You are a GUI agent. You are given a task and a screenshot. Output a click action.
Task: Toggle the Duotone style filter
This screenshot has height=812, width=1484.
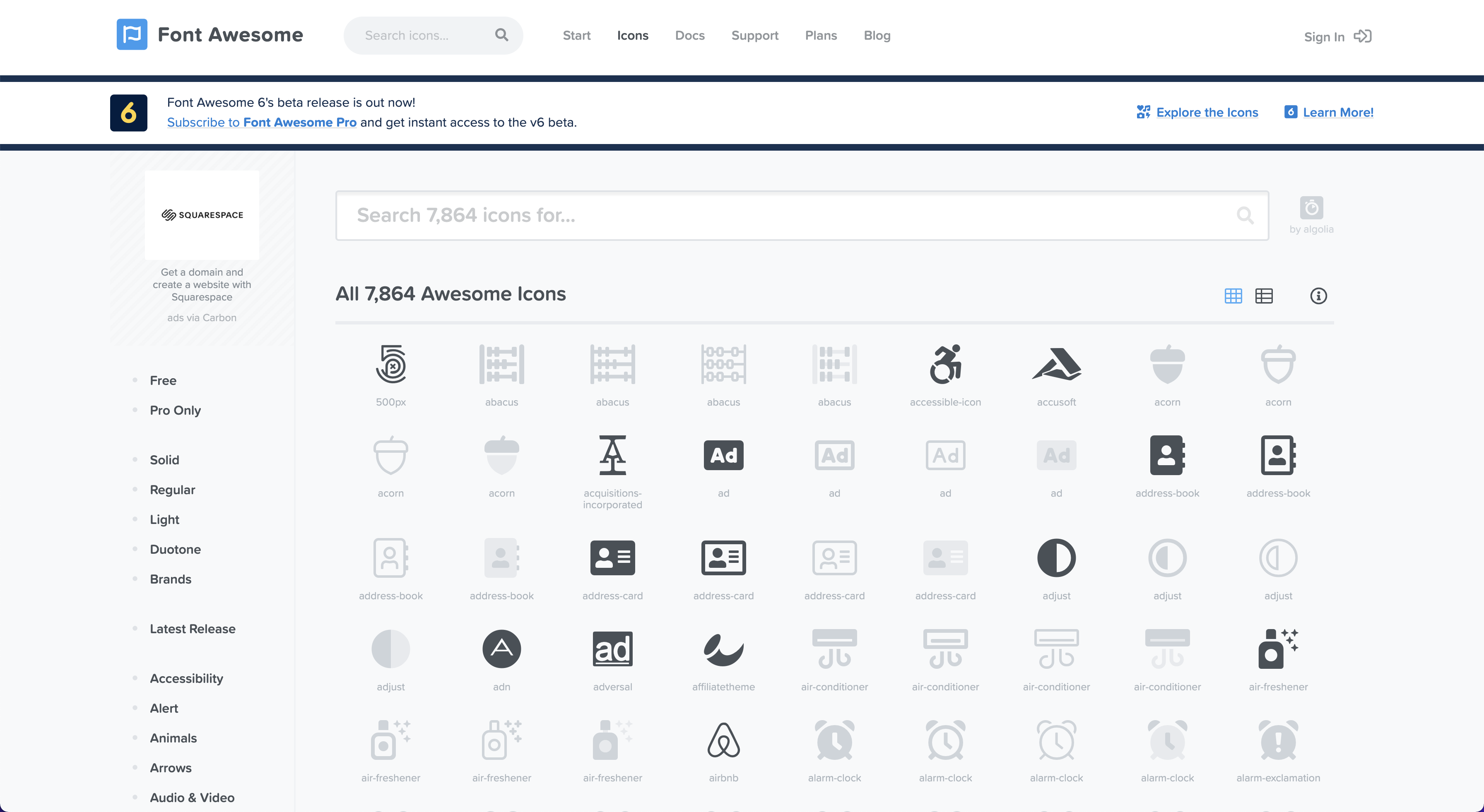[x=175, y=550]
